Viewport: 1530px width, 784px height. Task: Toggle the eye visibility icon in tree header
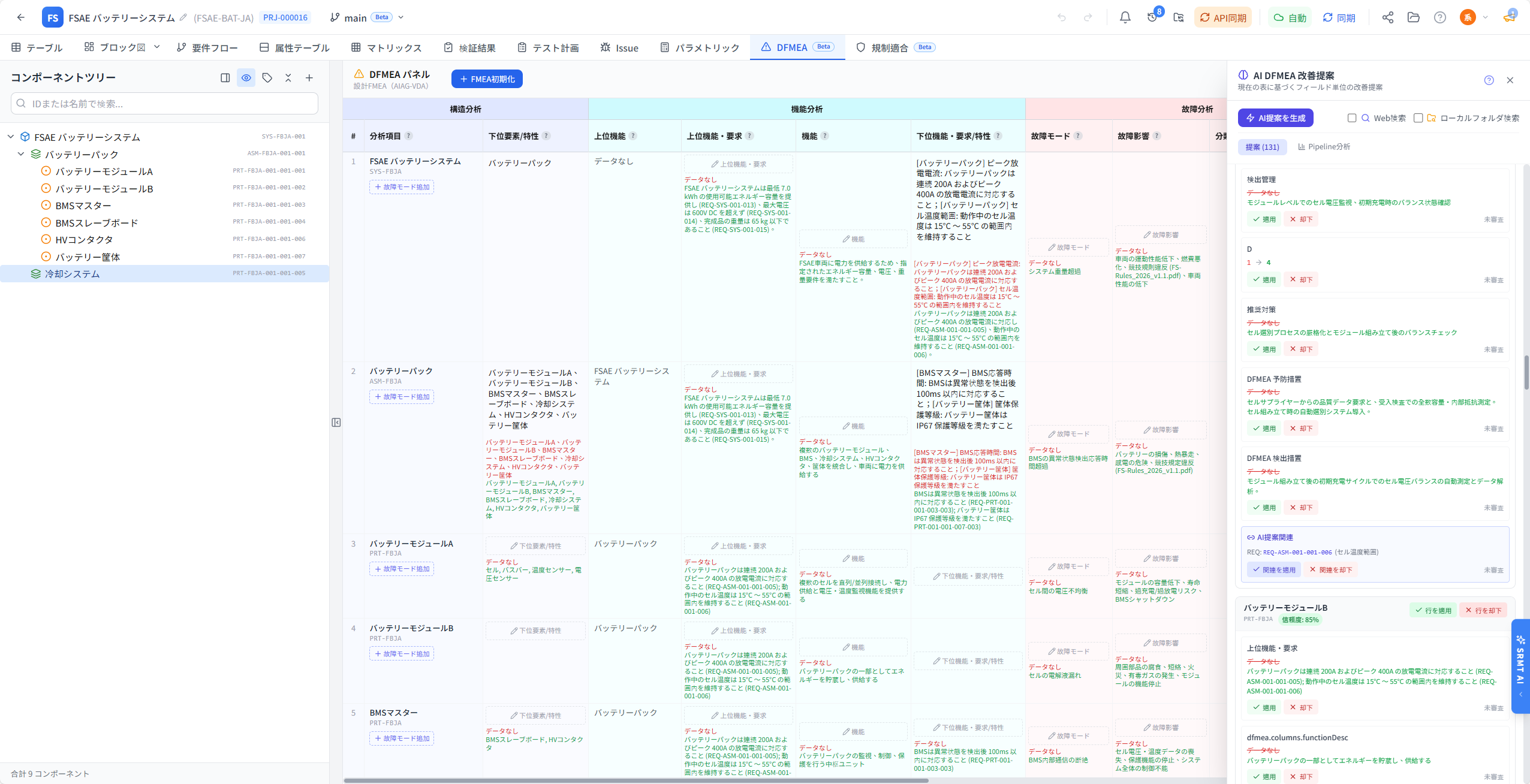pyautogui.click(x=246, y=78)
